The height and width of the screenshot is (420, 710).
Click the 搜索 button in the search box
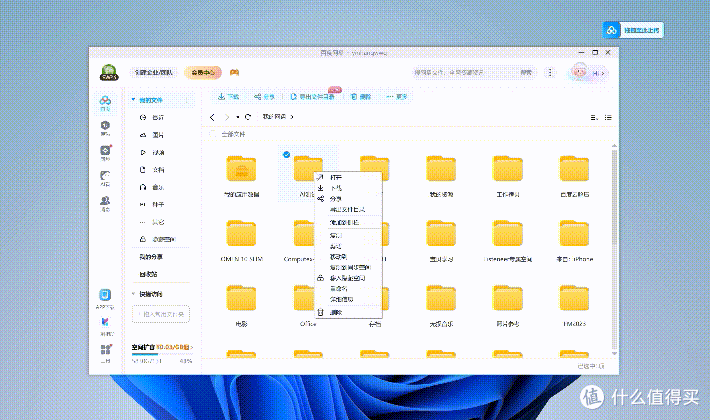pyautogui.click(x=526, y=72)
